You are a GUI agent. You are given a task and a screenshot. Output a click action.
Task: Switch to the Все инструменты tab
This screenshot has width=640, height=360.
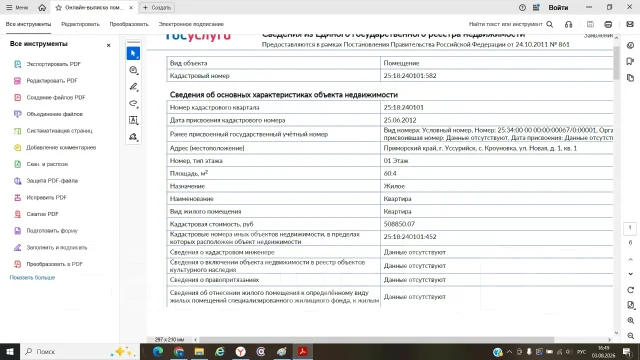[x=28, y=24]
